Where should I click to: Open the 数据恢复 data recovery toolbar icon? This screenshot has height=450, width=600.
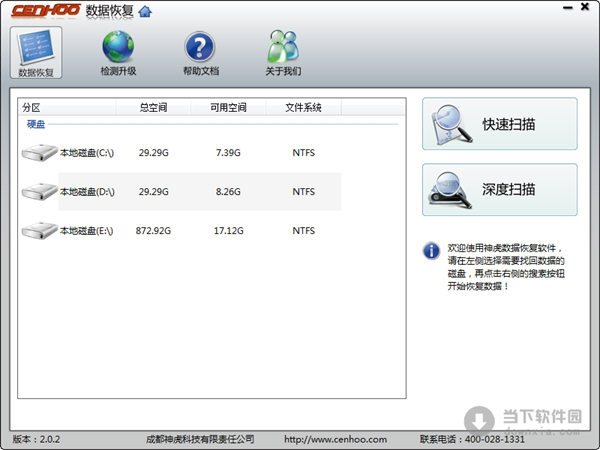coord(36,52)
